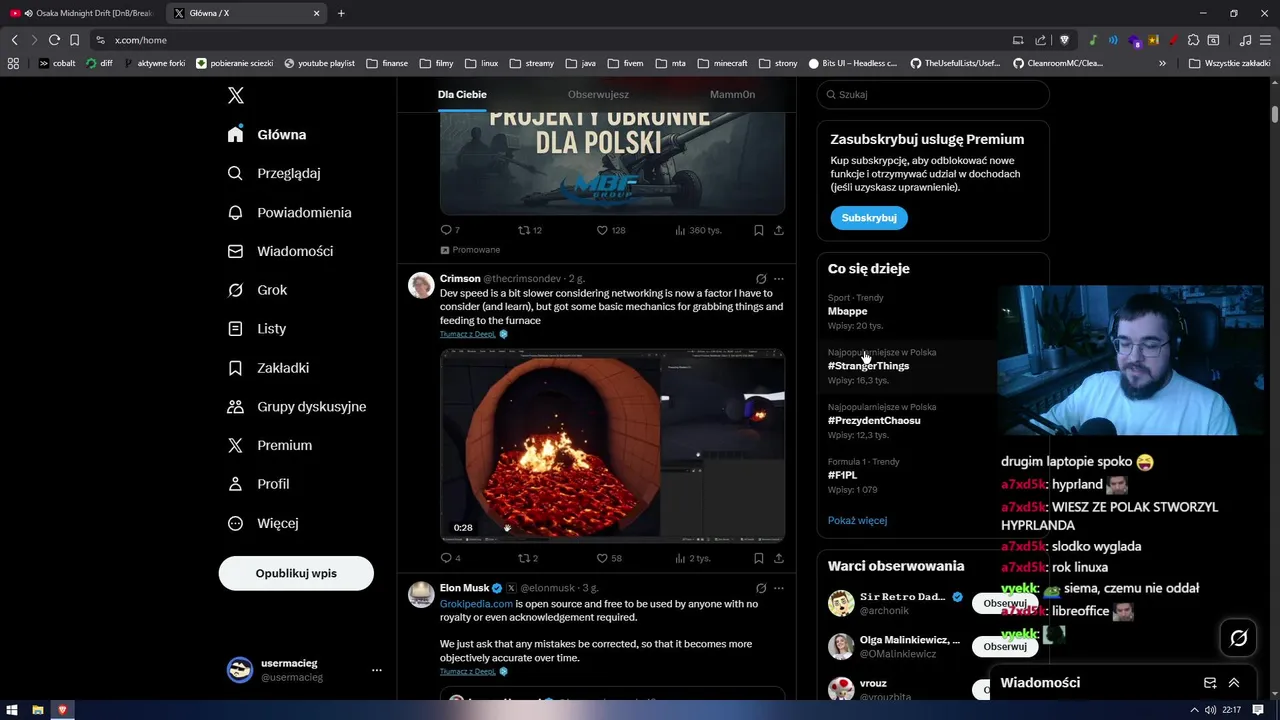Image resolution: width=1280 pixels, height=720 pixels.
Task: Click Opublikuj wpis button
Action: click(296, 573)
